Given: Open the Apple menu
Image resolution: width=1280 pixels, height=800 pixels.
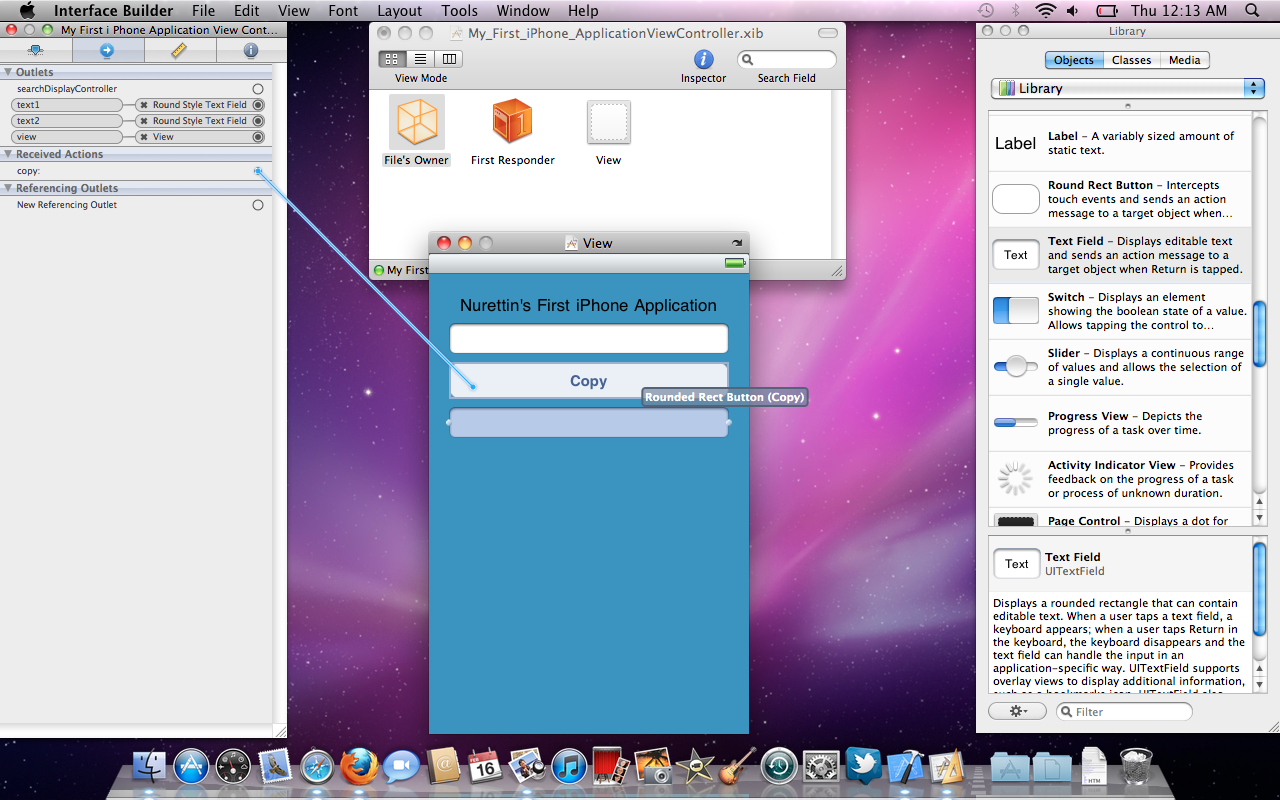Looking at the screenshot, I should tap(27, 11).
